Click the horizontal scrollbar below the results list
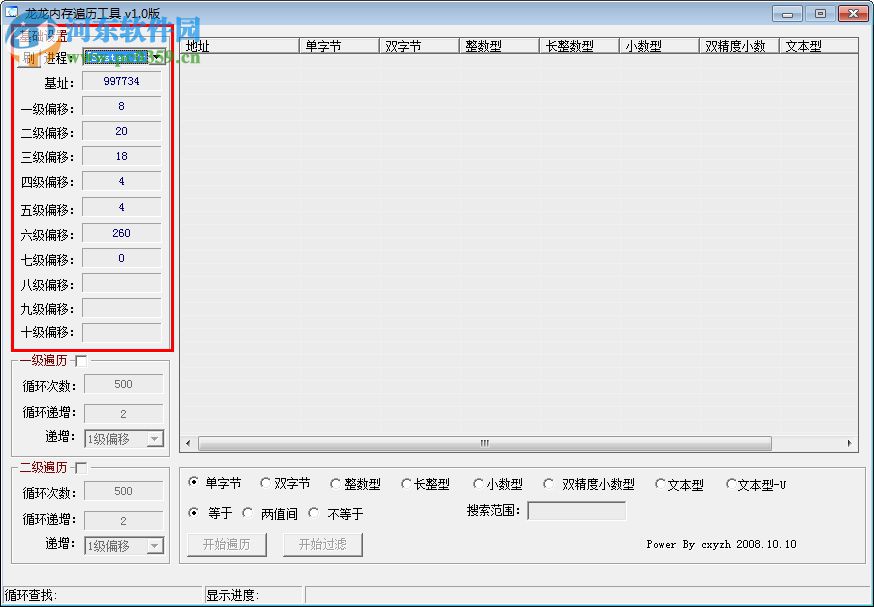 483,443
